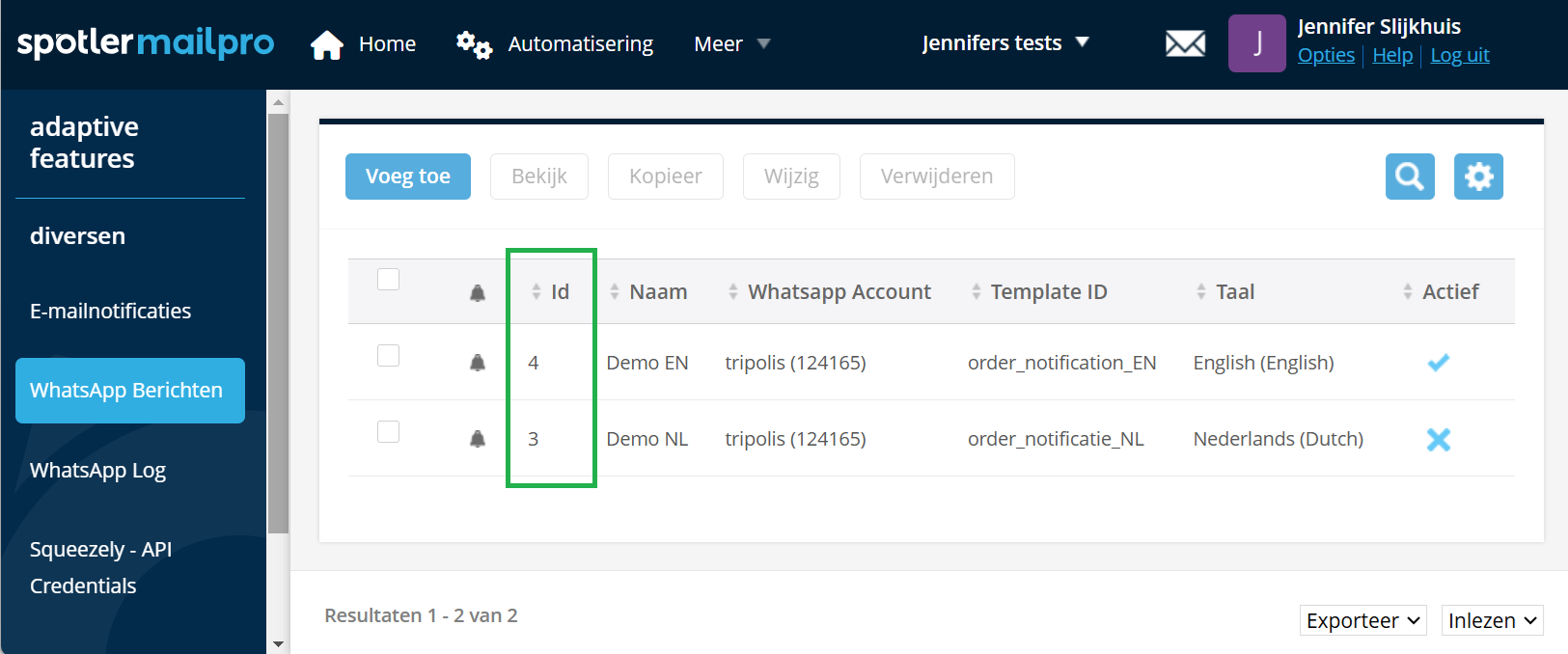The image size is (1568, 654).
Task: Open the table settings gear icon
Action: coord(1478,177)
